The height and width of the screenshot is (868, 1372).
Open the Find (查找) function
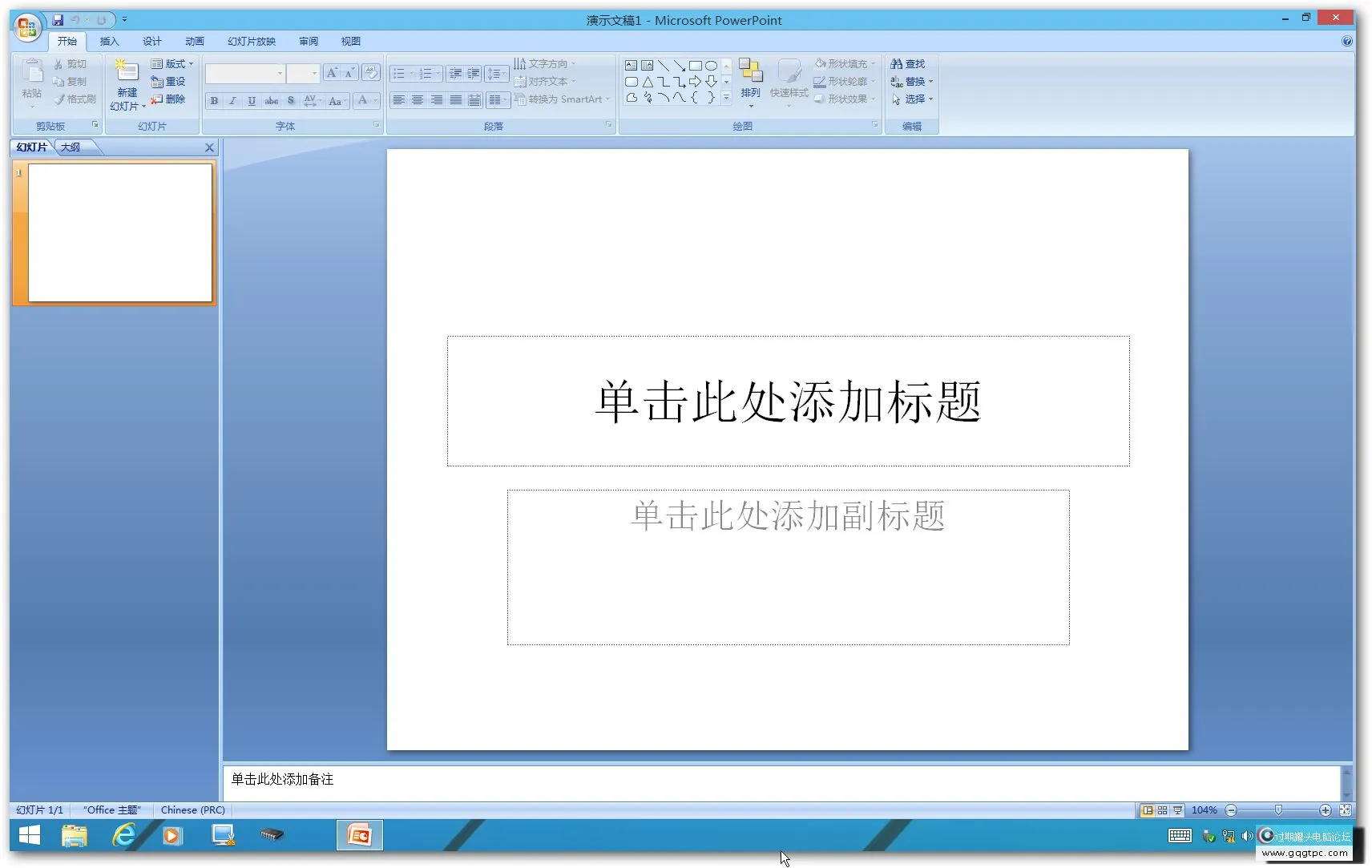tap(911, 63)
